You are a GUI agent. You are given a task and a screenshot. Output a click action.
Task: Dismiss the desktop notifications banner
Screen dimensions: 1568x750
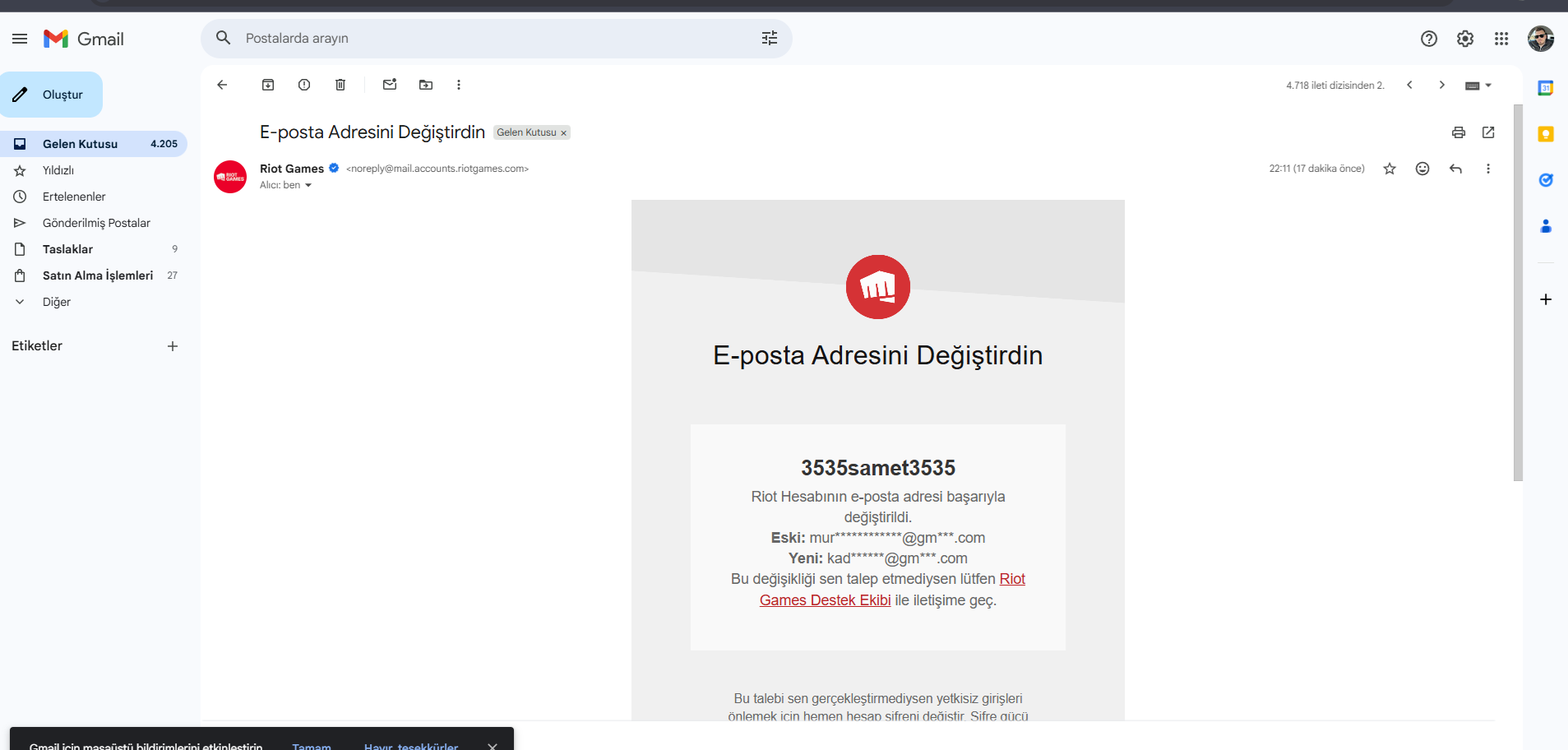coord(493,746)
